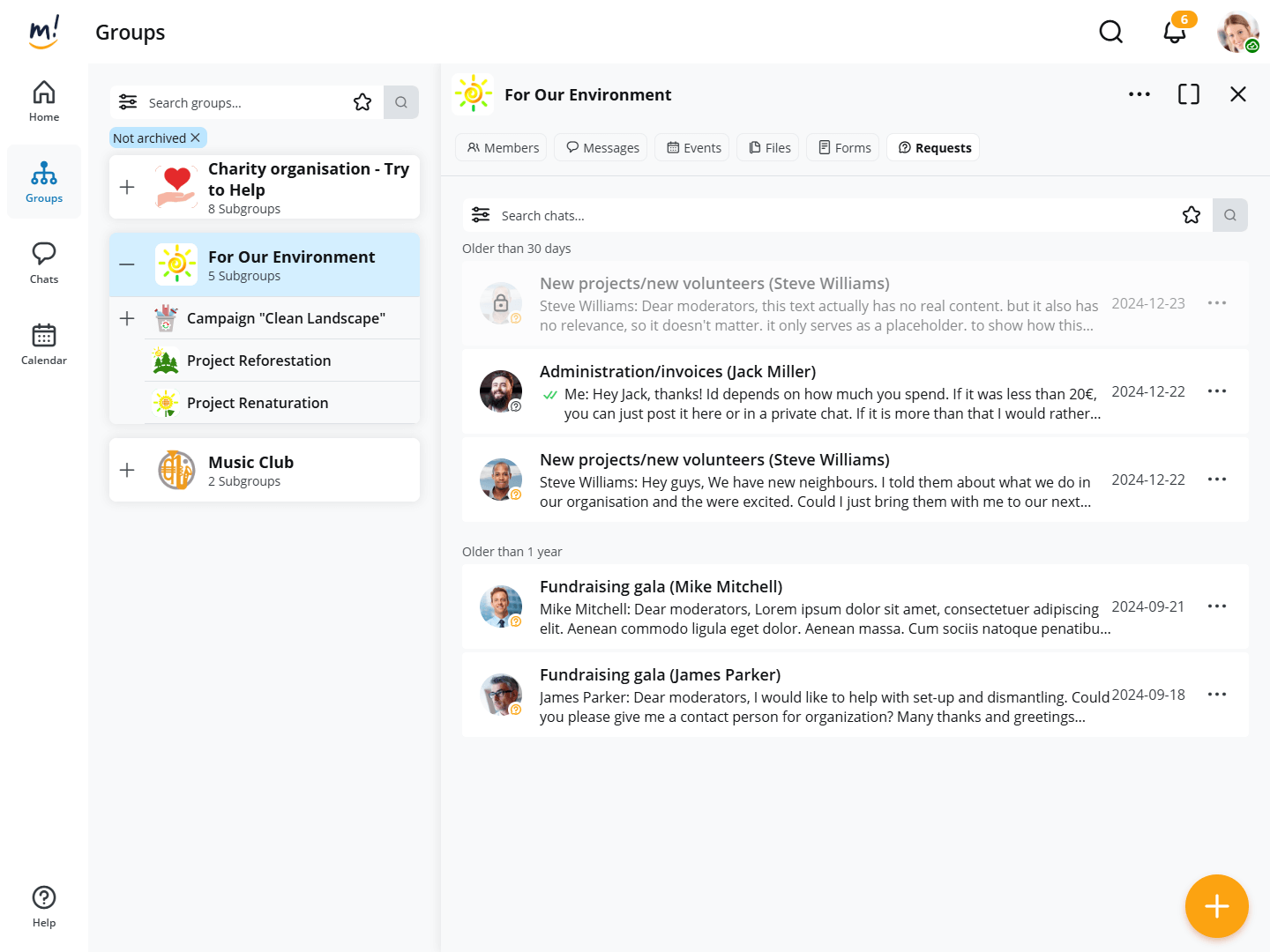Remove the Not archived filter chip
Viewport: 1270px width, 952px height.
point(196,138)
